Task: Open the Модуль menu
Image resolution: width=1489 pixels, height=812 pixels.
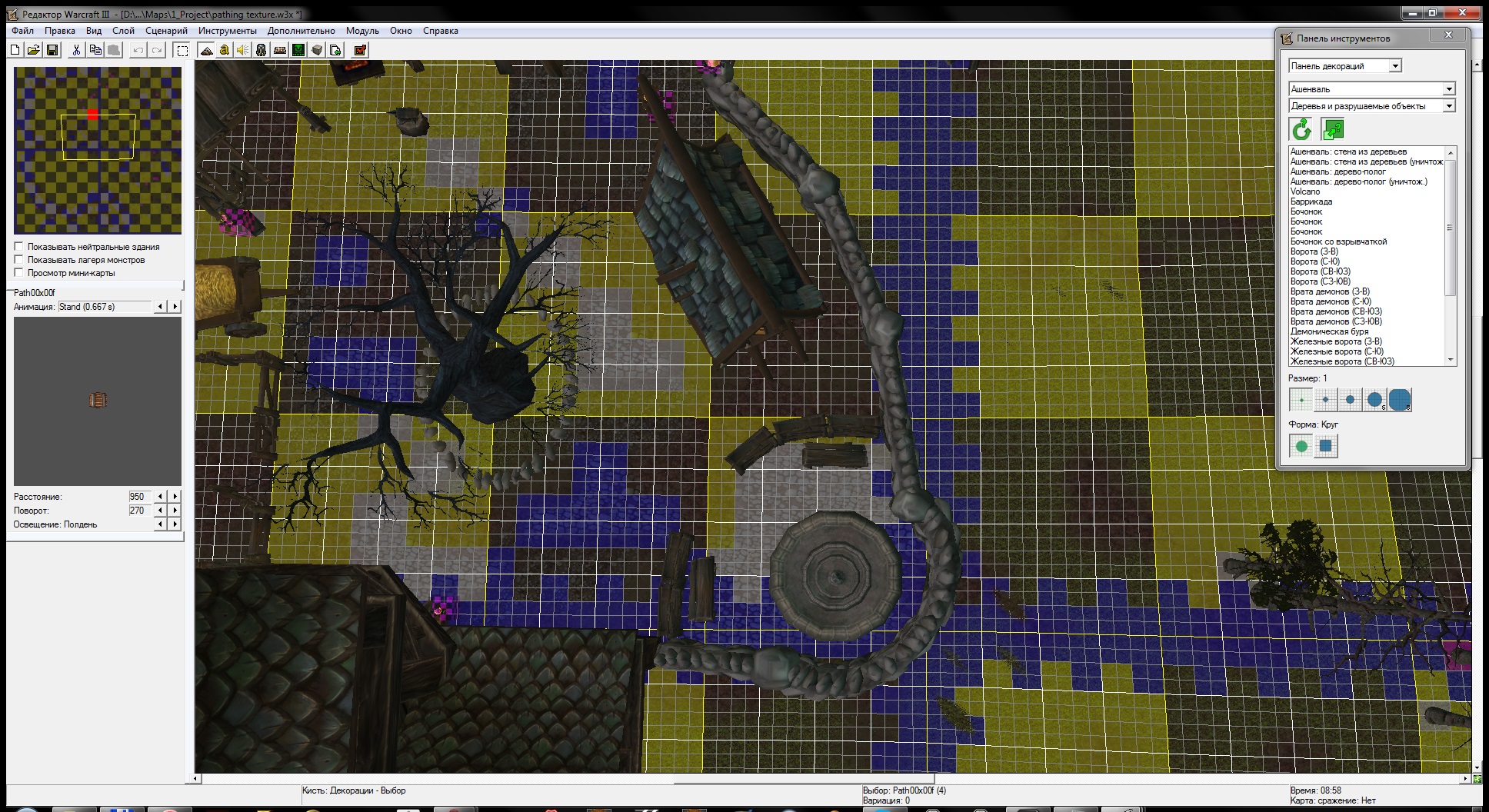Action: (362, 31)
